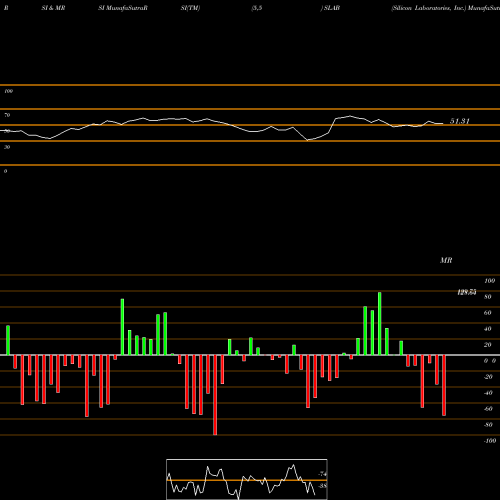Click the RSI axis label 30
Viewport: 500px width, 500px height.
pos(7,147)
